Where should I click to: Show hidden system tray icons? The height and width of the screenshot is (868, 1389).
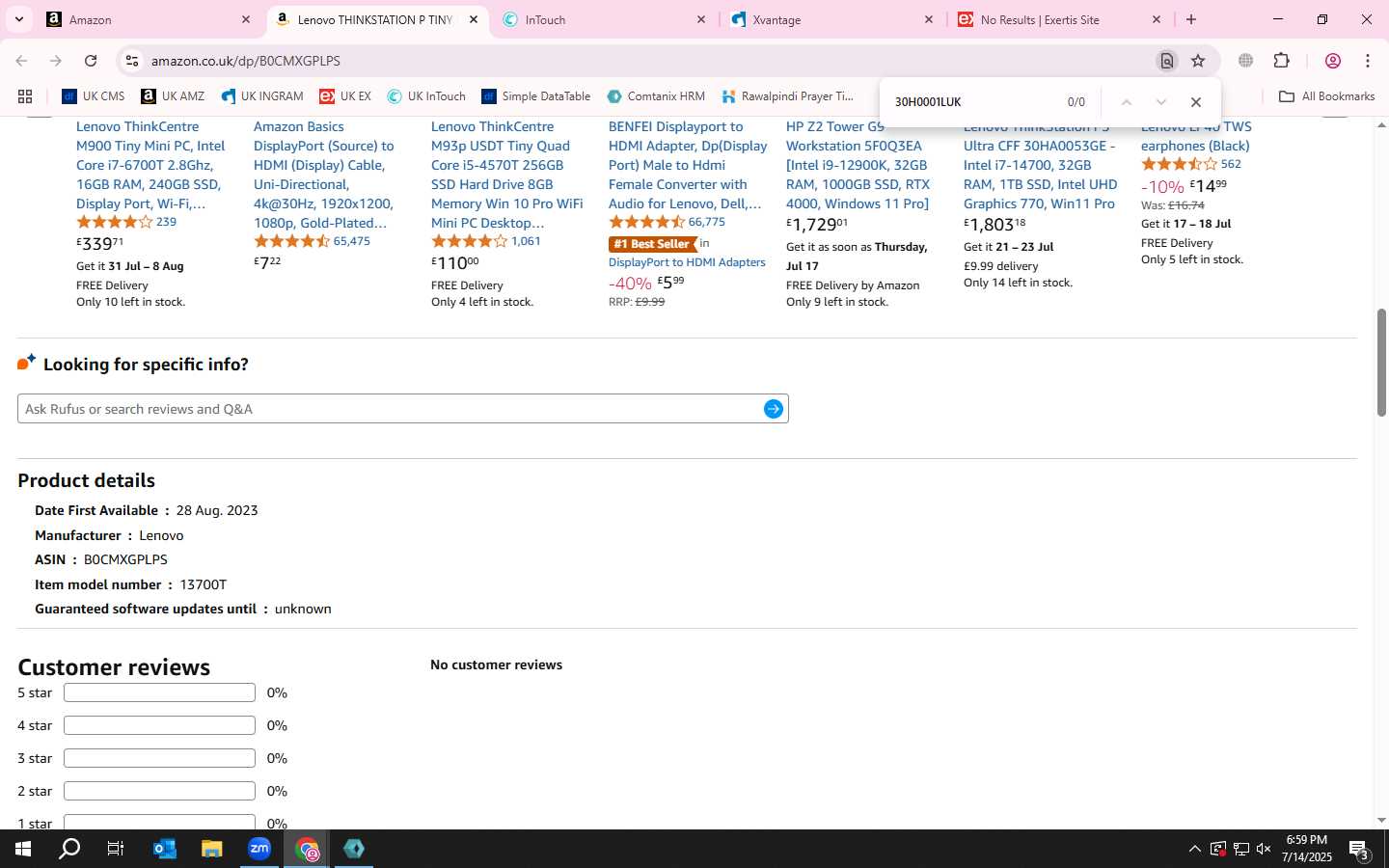click(1194, 849)
